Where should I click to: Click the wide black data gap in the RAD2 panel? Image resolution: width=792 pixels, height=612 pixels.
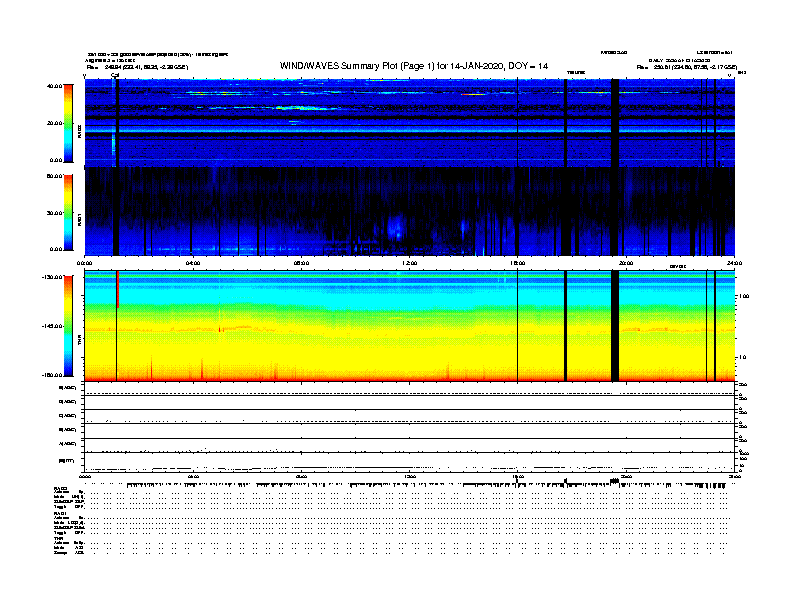[615, 123]
